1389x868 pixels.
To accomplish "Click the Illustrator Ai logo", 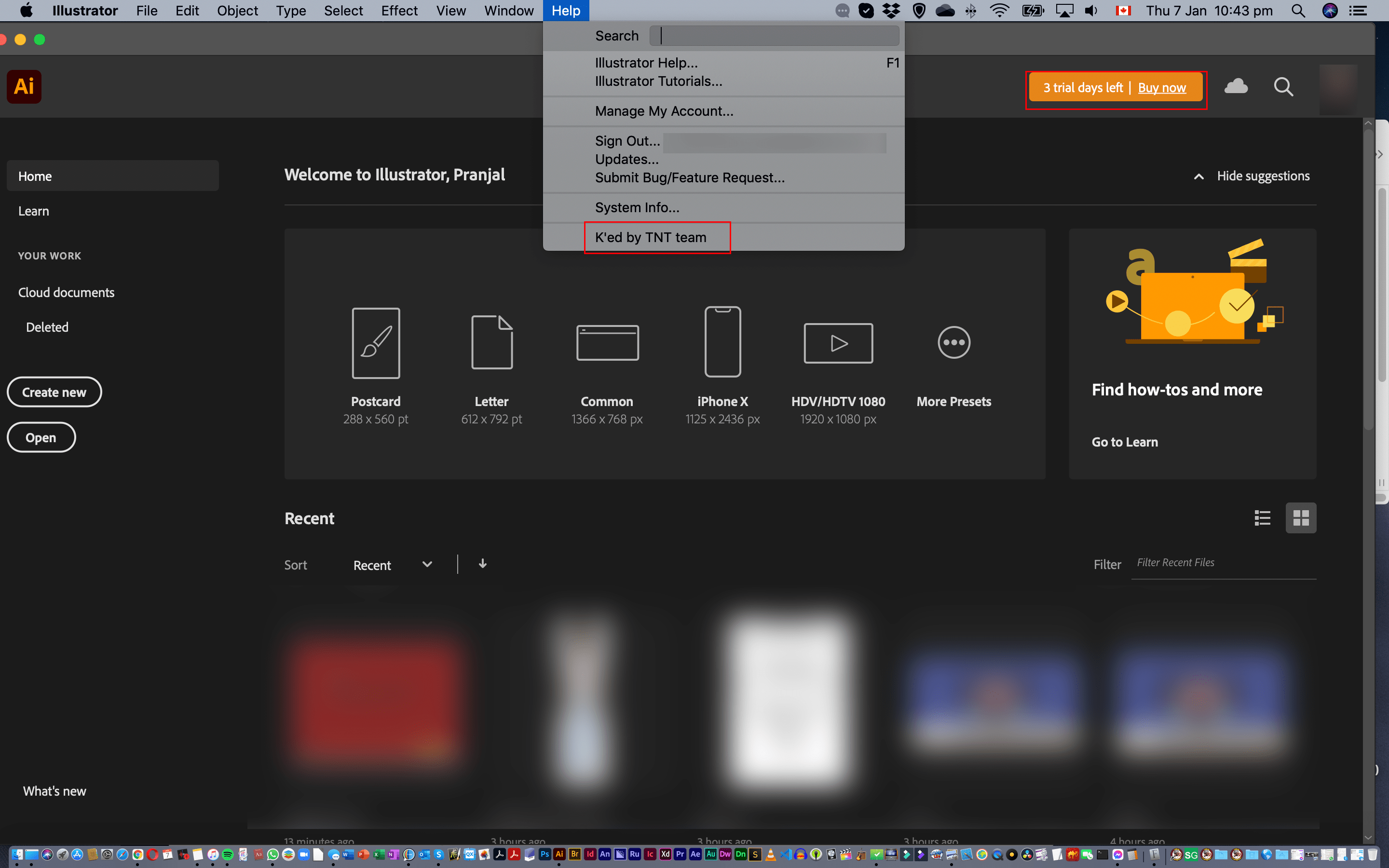I will click(23, 87).
